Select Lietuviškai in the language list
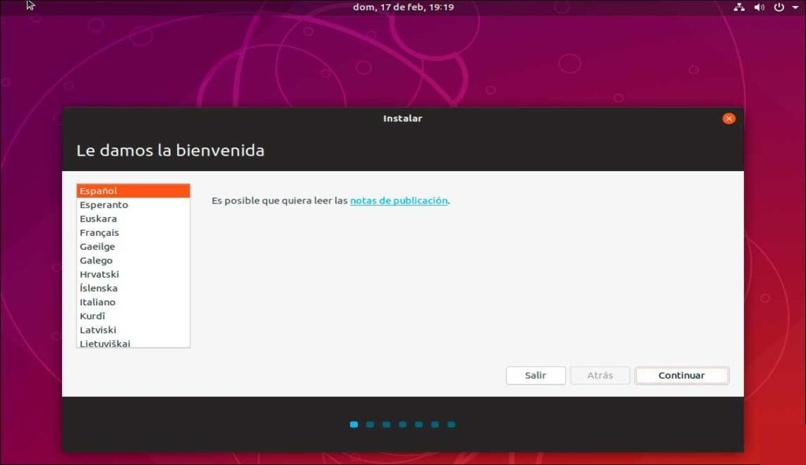Image resolution: width=806 pixels, height=465 pixels. coord(133,342)
